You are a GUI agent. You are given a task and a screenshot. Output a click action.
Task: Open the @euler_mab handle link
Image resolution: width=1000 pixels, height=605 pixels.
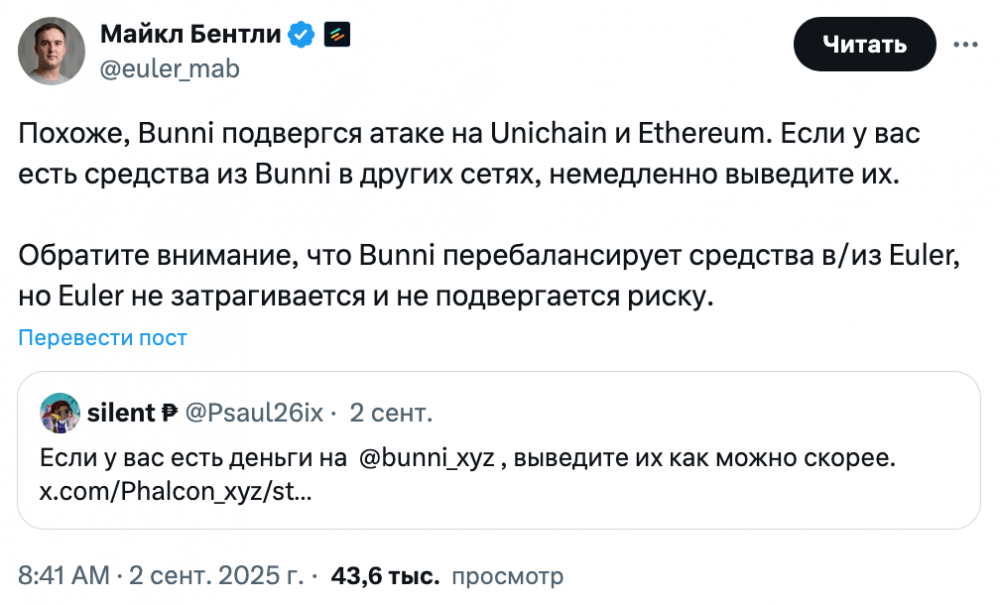pyautogui.click(x=170, y=69)
